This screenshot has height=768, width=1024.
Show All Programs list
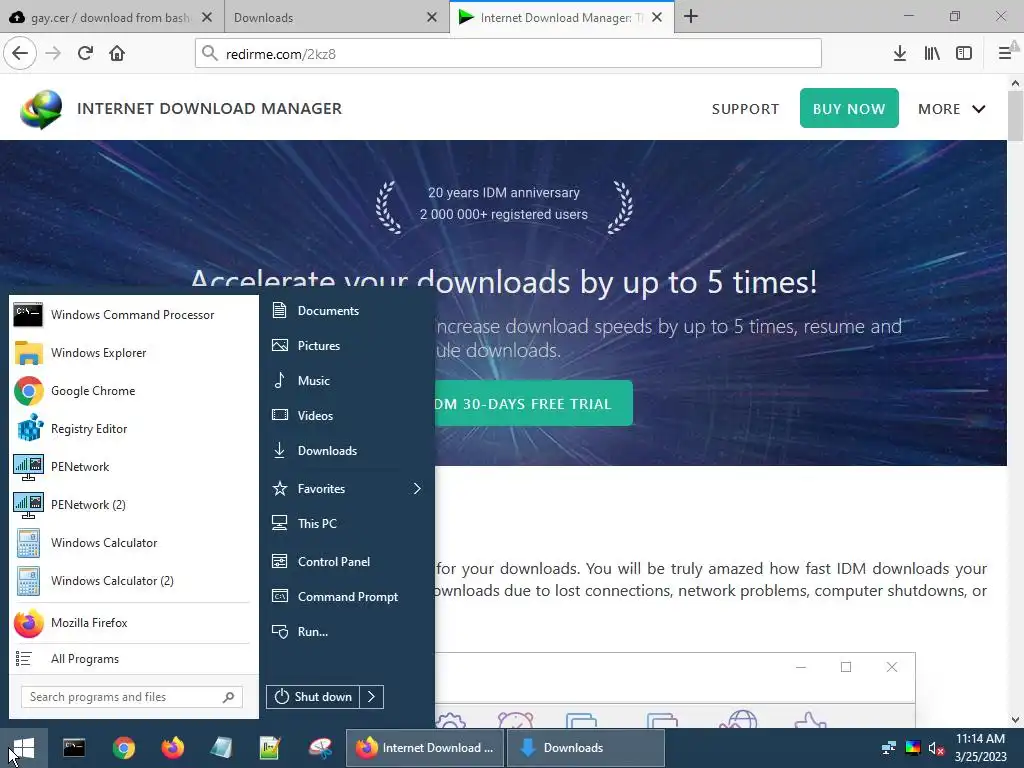(x=133, y=658)
